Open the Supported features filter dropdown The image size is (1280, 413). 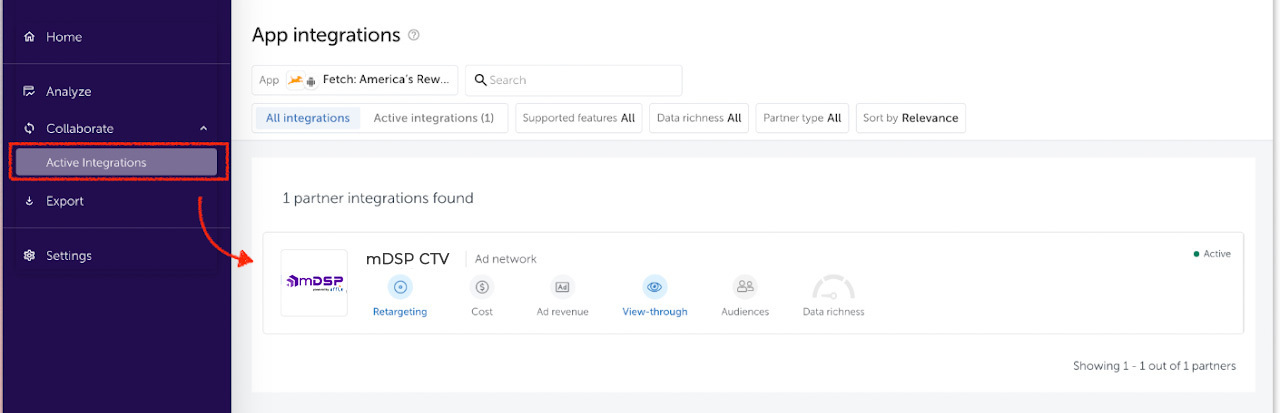click(578, 118)
